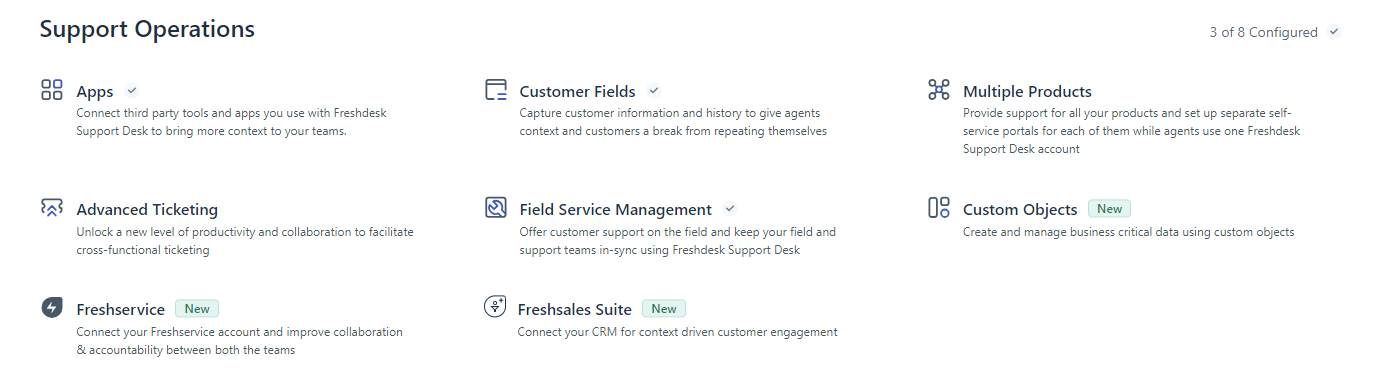The width and height of the screenshot is (1378, 383).
Task: Click the Field Service Management wrench icon
Action: point(495,208)
